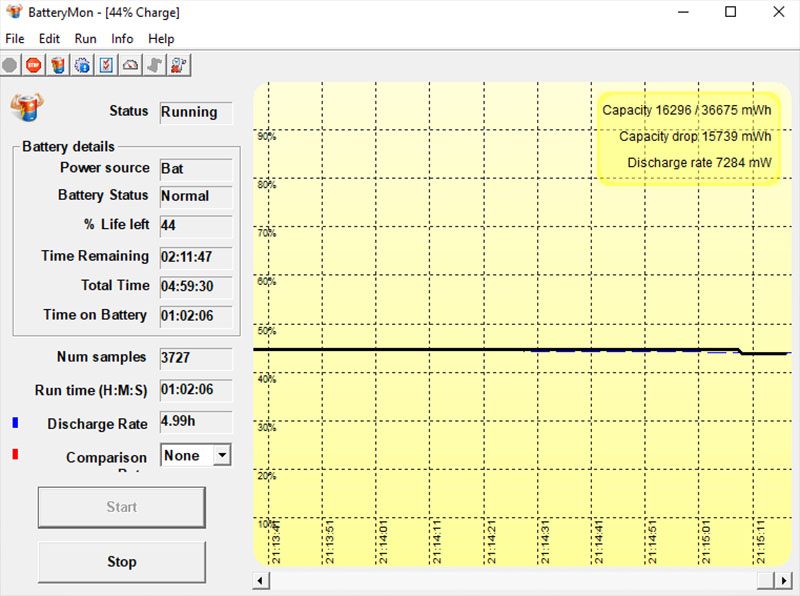Open the Edit menu
The image size is (800, 596).
pos(49,39)
